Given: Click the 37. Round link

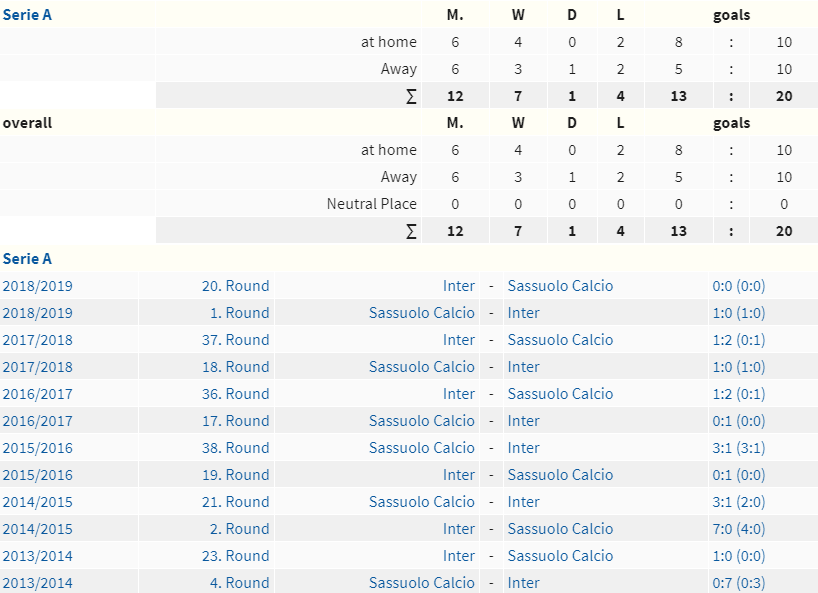Looking at the screenshot, I should [x=236, y=340].
